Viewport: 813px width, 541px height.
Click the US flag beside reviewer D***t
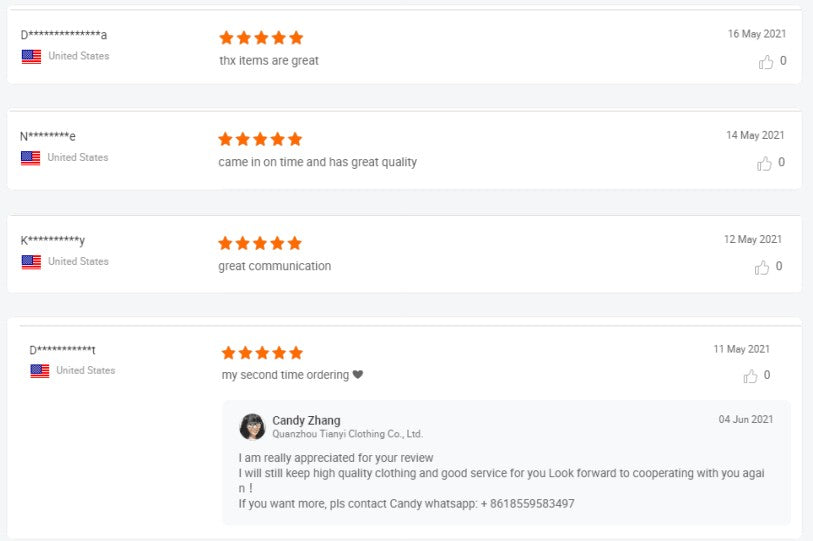pyautogui.click(x=40, y=371)
